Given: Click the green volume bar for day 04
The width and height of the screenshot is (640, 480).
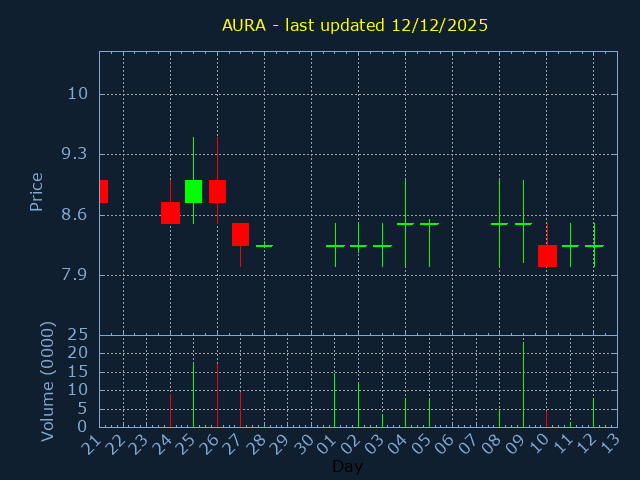Looking at the screenshot, I should pos(405,413).
